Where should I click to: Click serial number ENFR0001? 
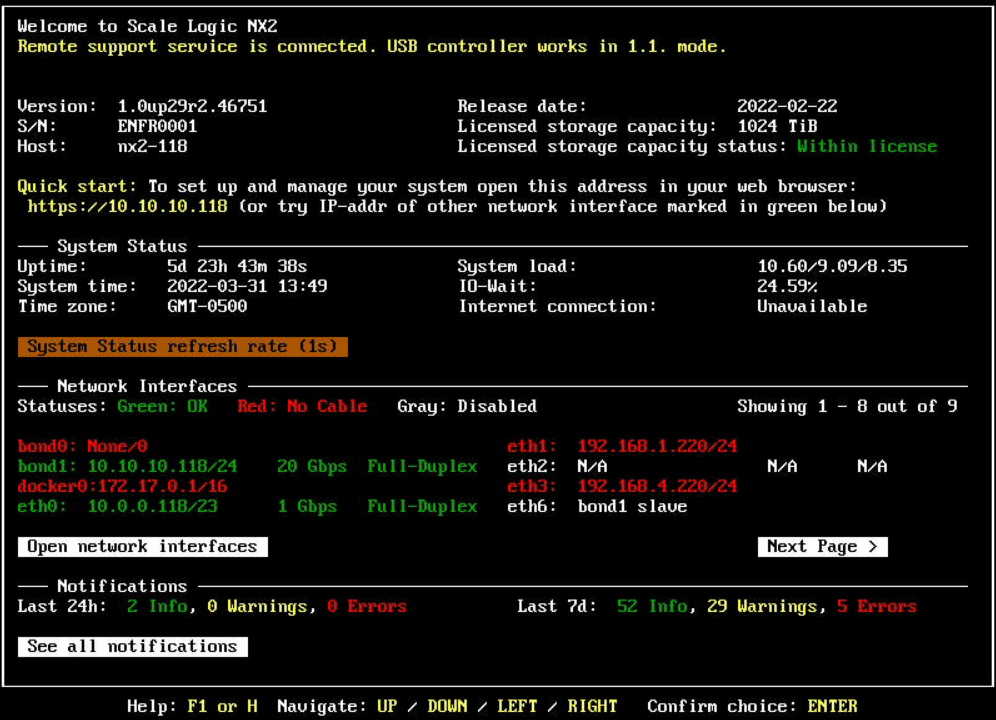click(x=158, y=126)
